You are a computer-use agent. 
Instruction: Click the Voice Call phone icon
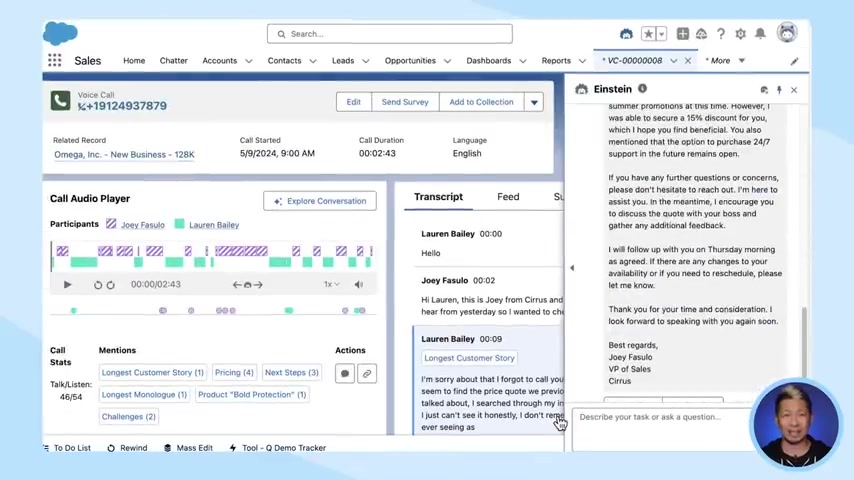pyautogui.click(x=60, y=101)
